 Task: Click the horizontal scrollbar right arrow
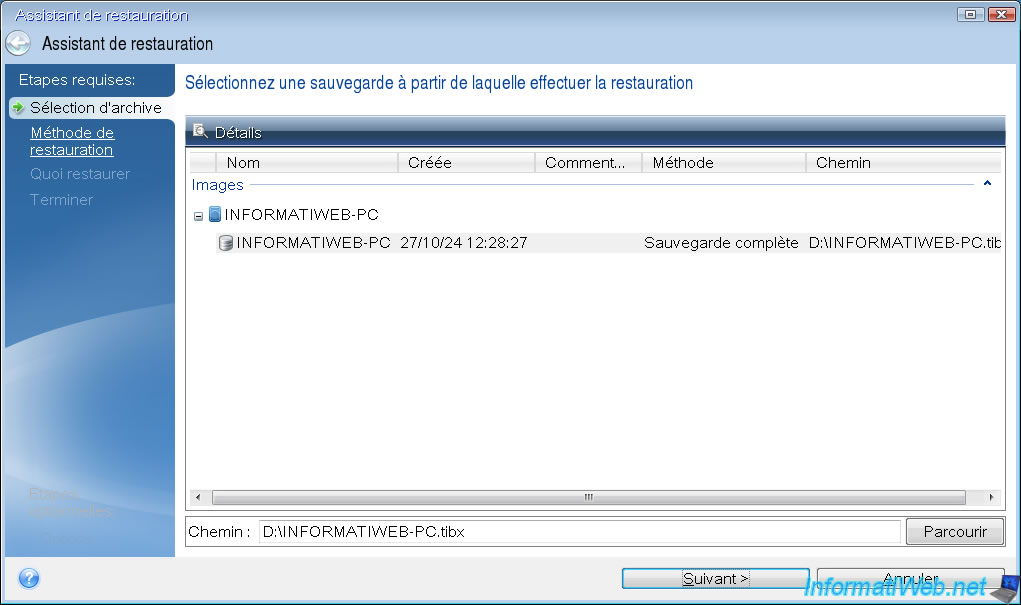point(991,497)
